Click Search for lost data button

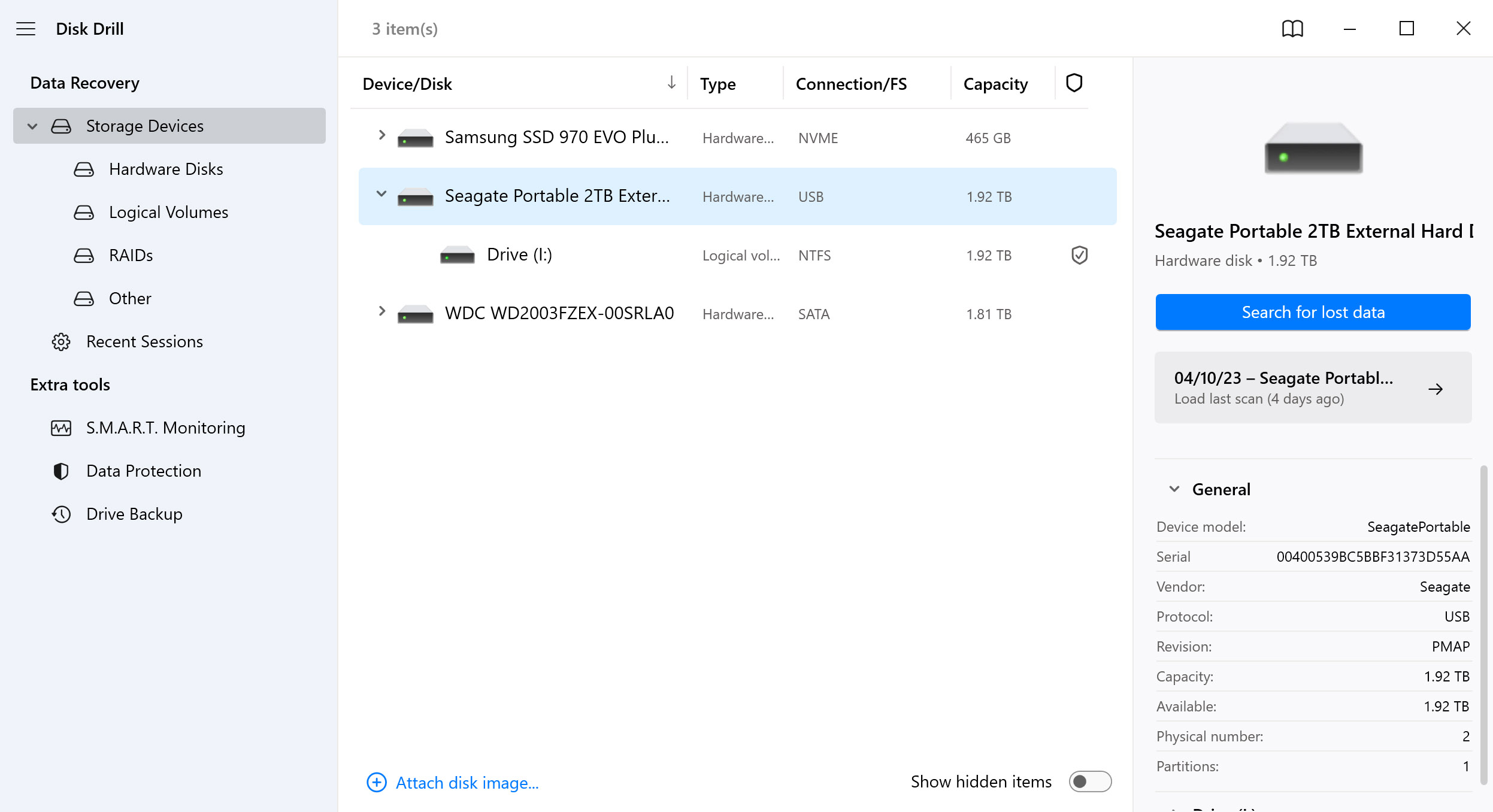click(1313, 312)
